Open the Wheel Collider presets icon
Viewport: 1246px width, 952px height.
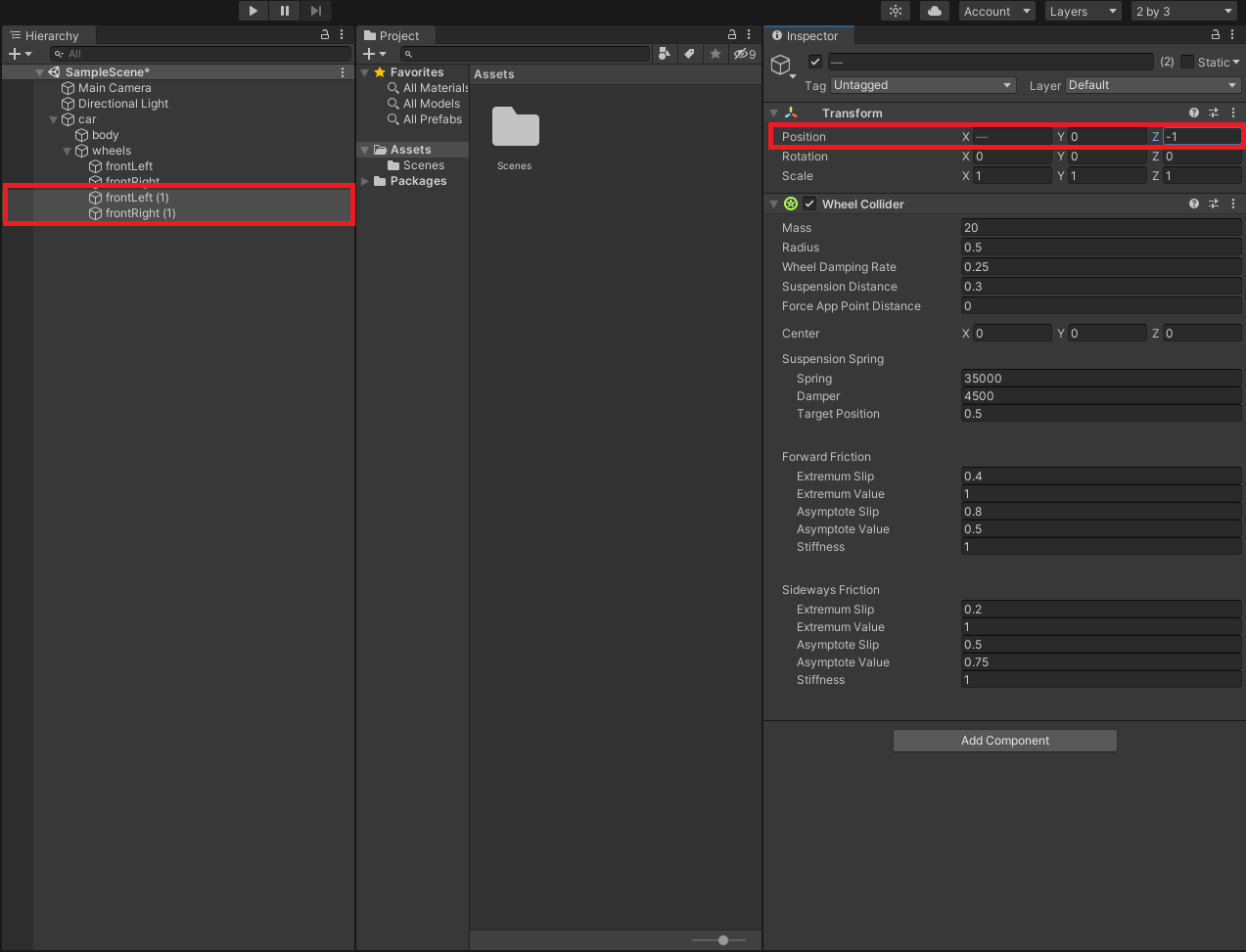click(x=1214, y=204)
